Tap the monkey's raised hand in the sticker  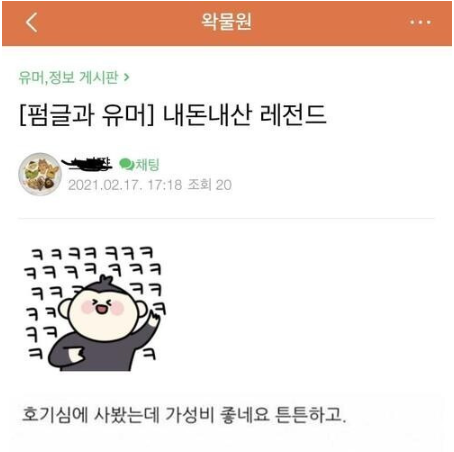pos(154,318)
